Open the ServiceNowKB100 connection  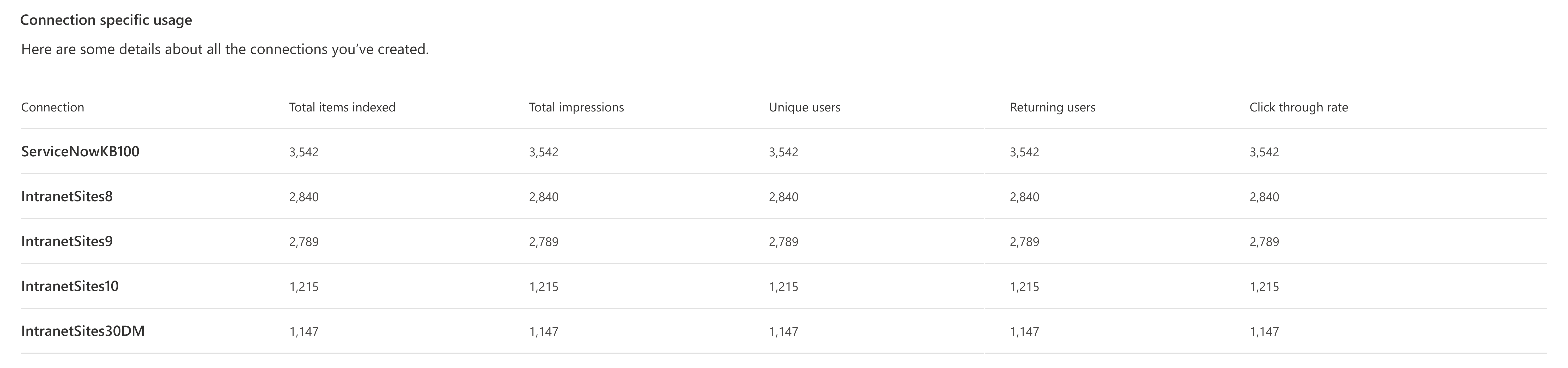click(x=80, y=151)
